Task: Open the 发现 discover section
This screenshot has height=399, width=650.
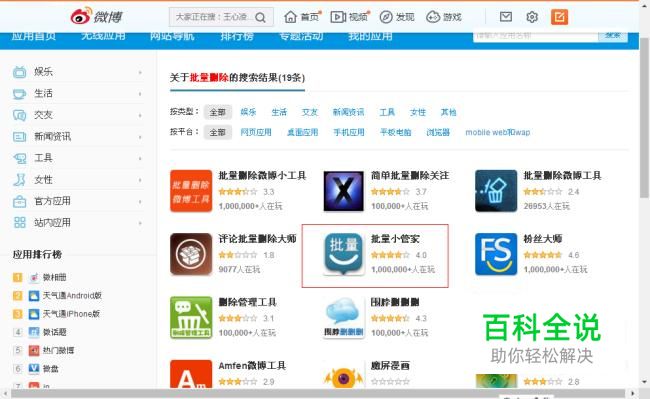Action: 397,17
